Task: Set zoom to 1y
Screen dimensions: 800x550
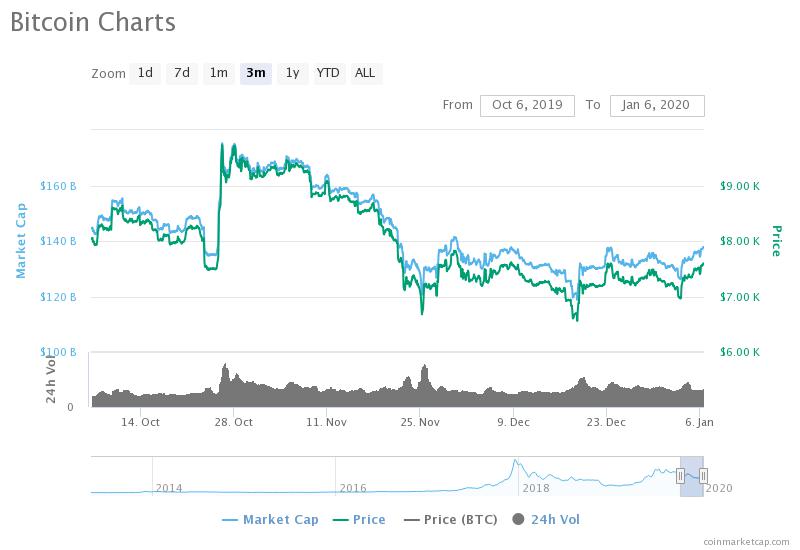Action: coord(292,73)
